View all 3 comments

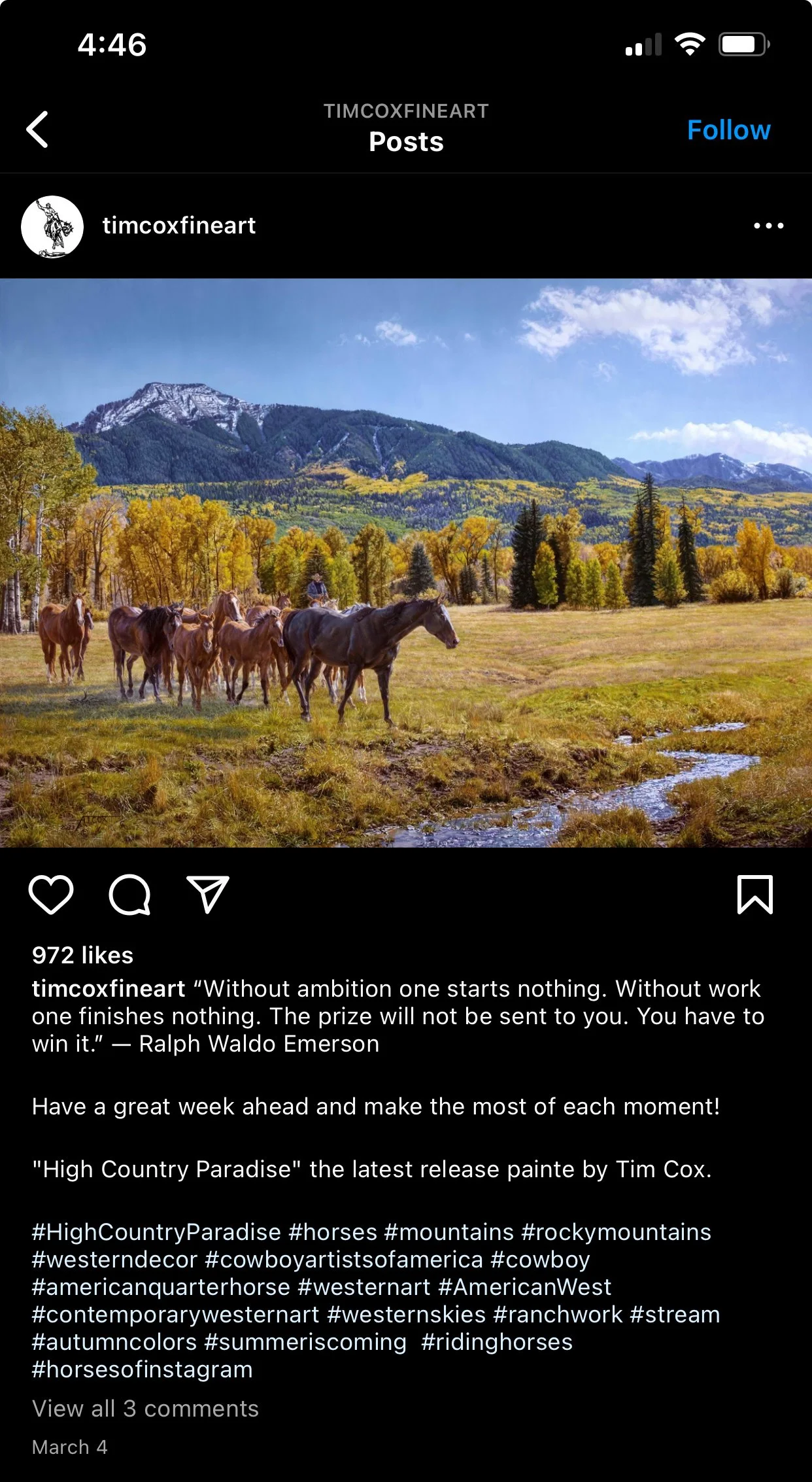(x=145, y=1408)
